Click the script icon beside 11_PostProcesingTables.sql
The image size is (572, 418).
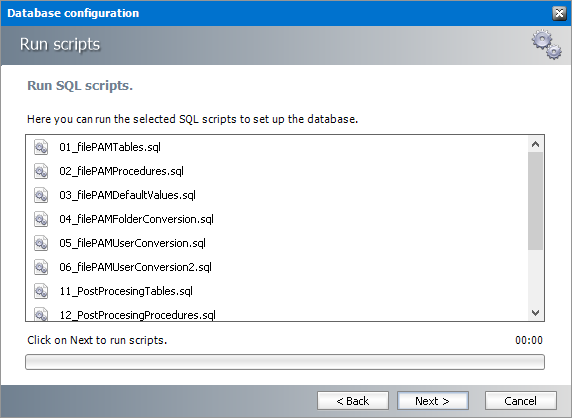click(x=41, y=292)
